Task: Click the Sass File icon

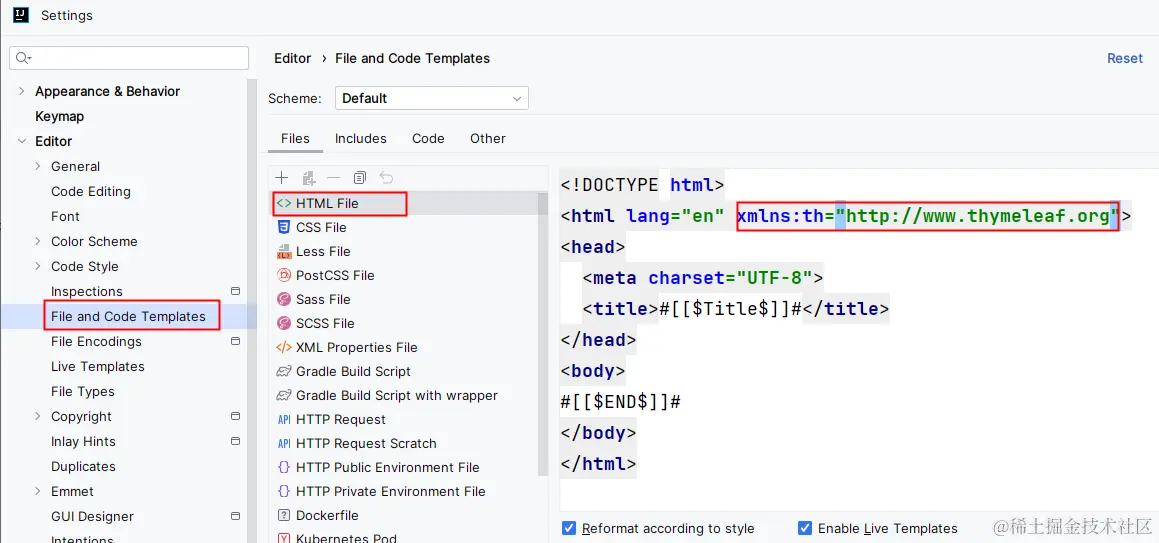Action: point(283,299)
